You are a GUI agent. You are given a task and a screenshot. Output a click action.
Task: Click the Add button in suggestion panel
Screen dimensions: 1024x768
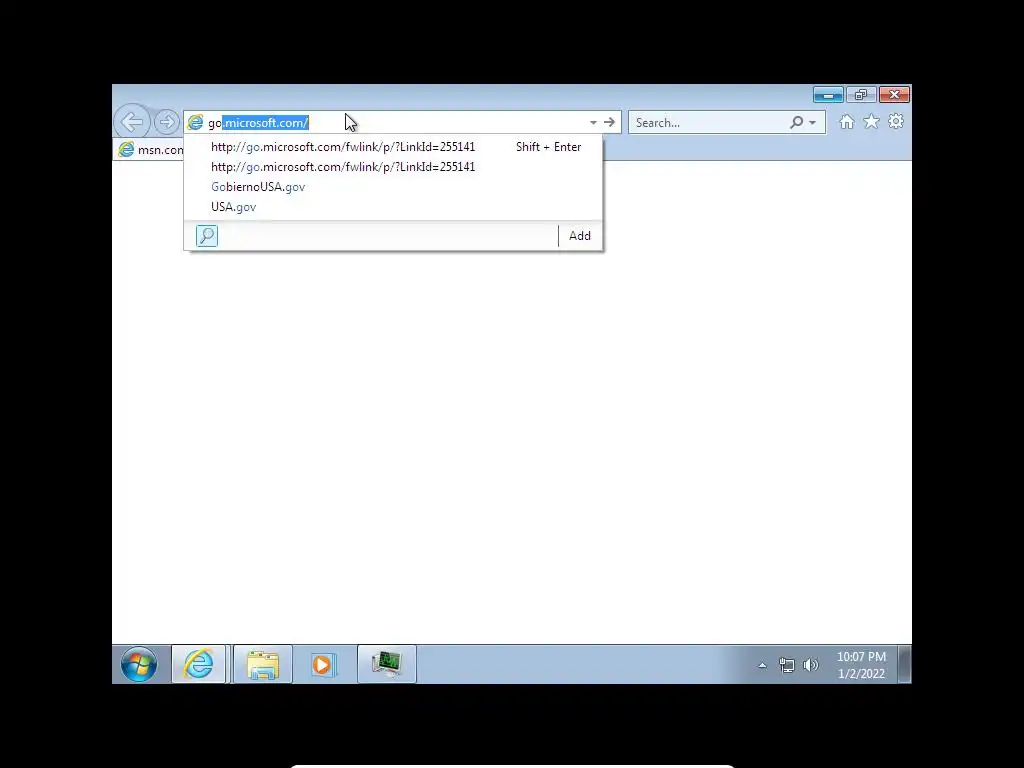click(580, 236)
